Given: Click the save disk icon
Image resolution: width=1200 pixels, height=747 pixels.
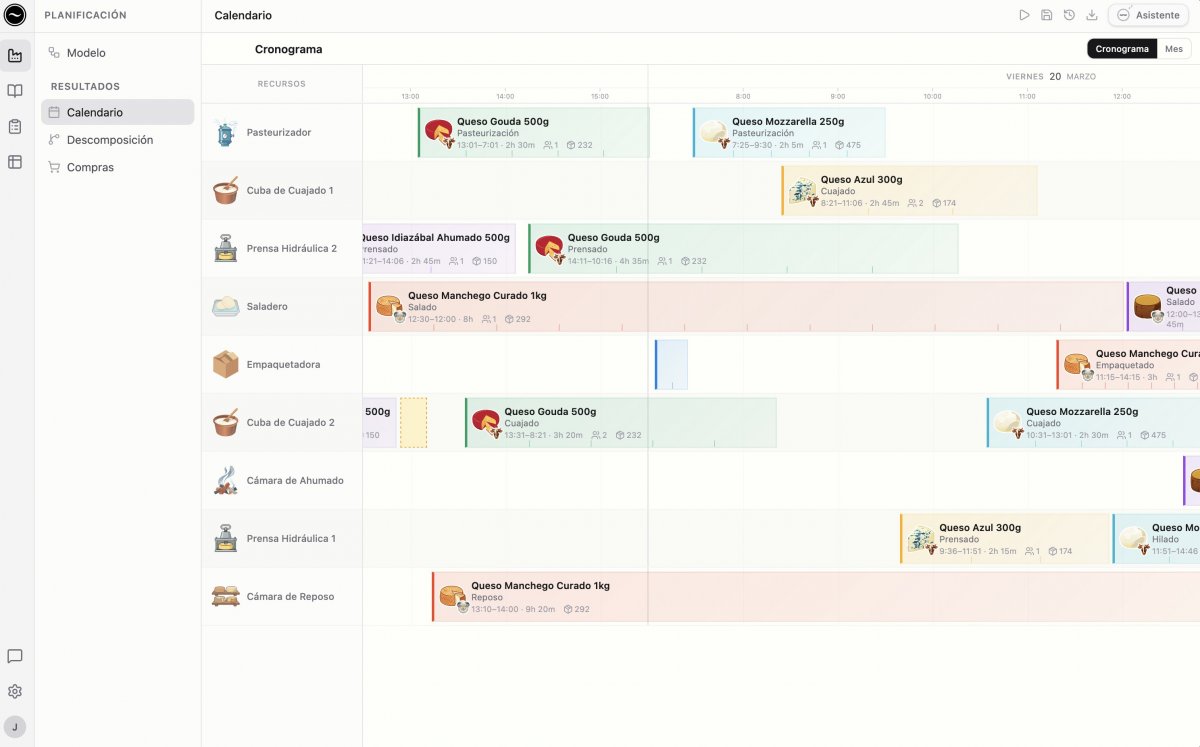Looking at the screenshot, I should (x=1046, y=15).
